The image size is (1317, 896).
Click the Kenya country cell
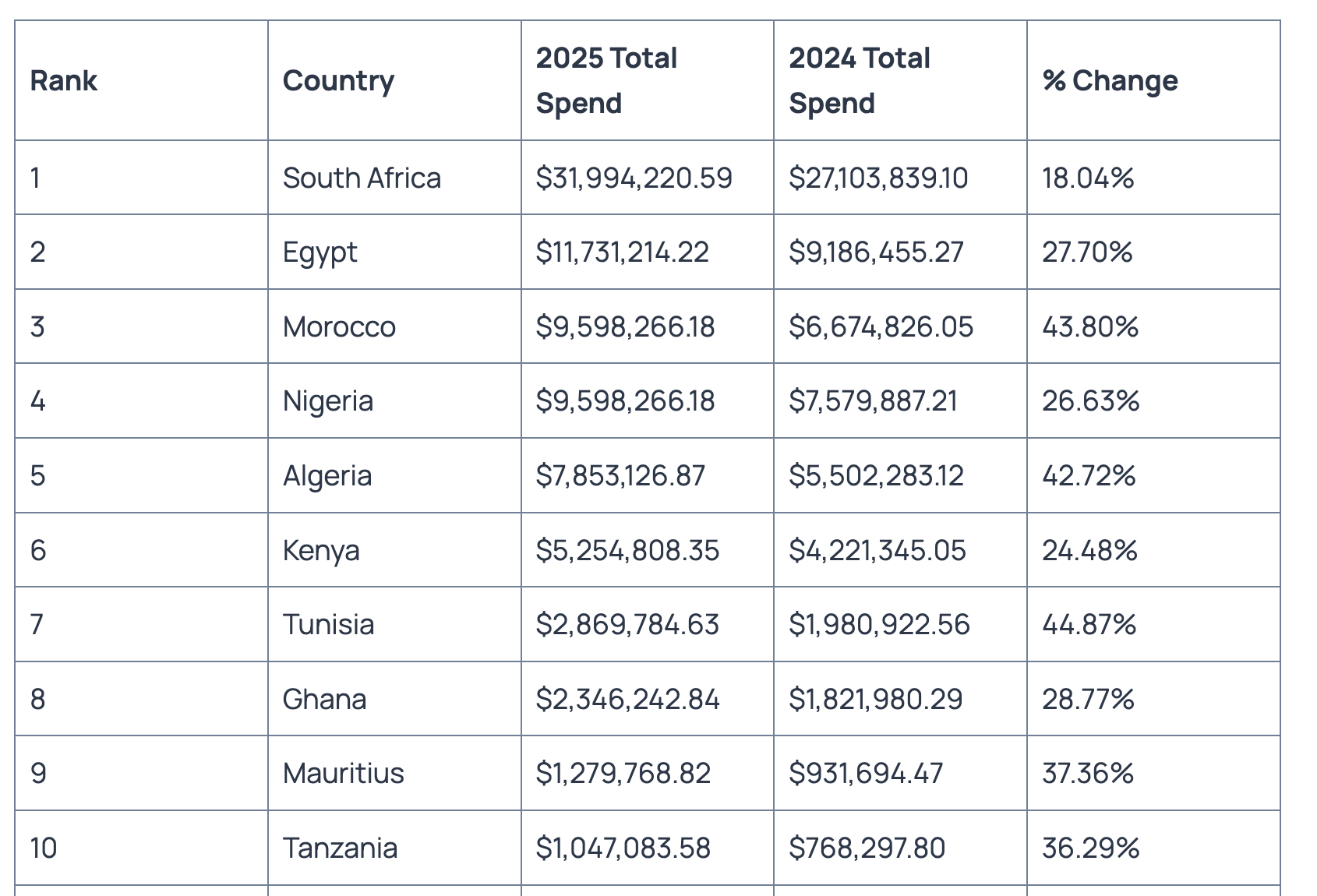tap(321, 551)
